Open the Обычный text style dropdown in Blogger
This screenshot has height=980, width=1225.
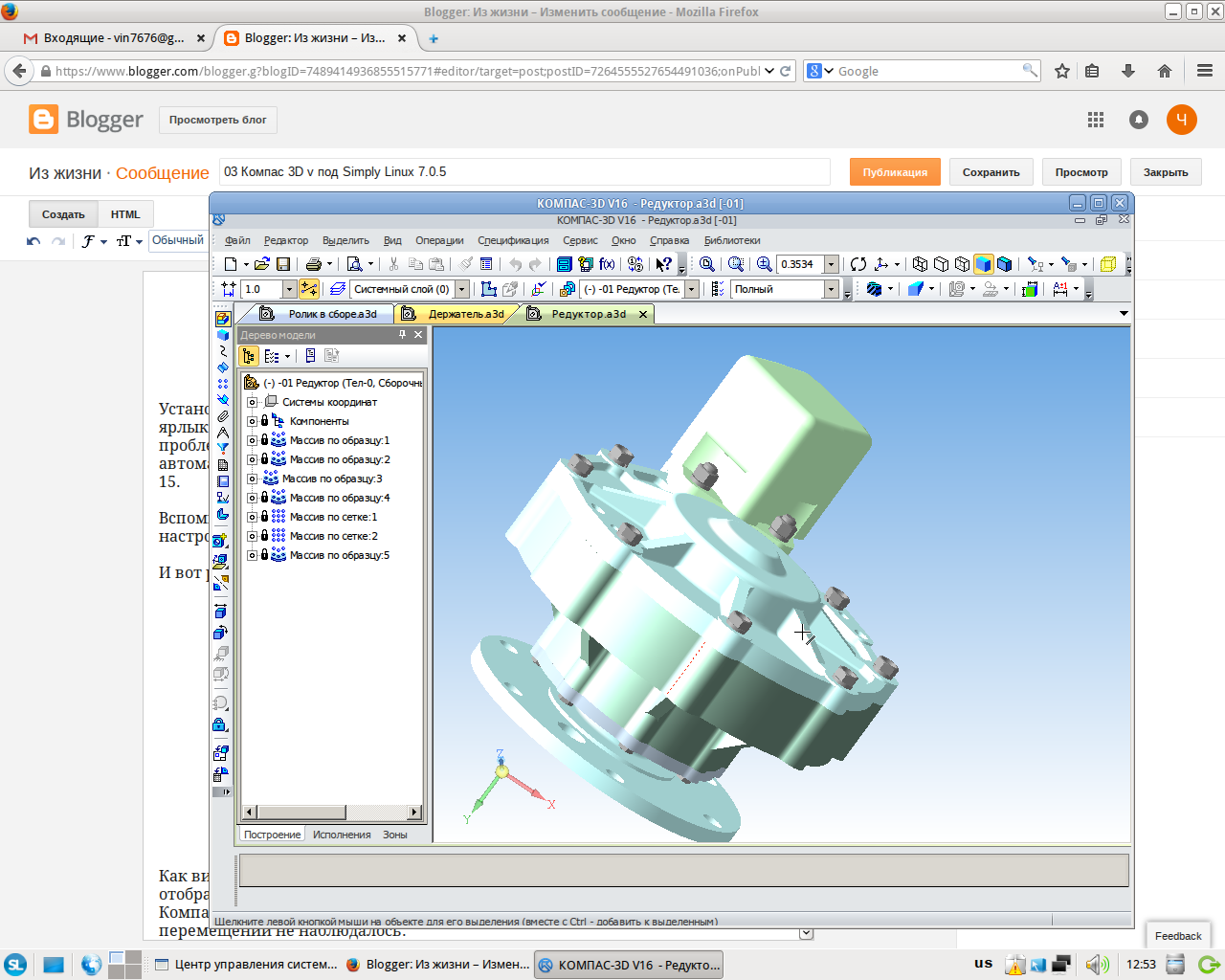click(179, 240)
